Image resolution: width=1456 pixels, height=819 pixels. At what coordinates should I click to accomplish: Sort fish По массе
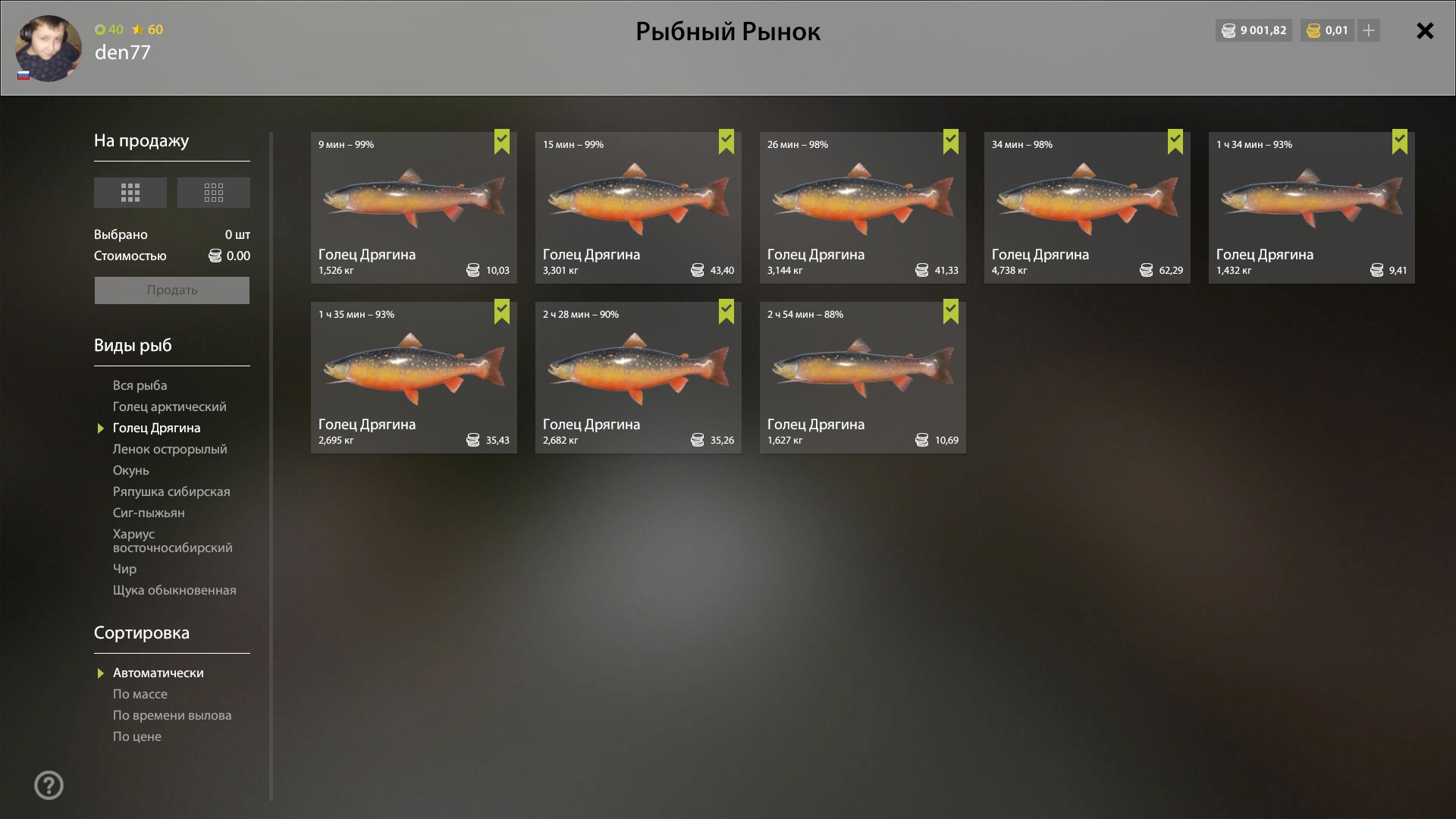[140, 694]
